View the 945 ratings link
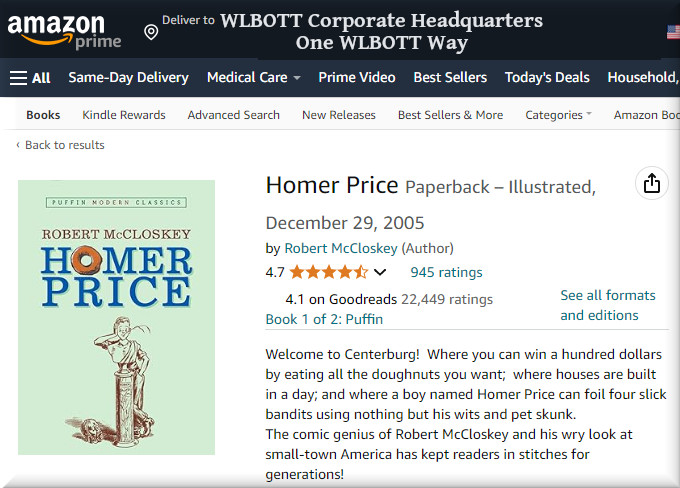The width and height of the screenshot is (680, 488). pyautogui.click(x=446, y=272)
